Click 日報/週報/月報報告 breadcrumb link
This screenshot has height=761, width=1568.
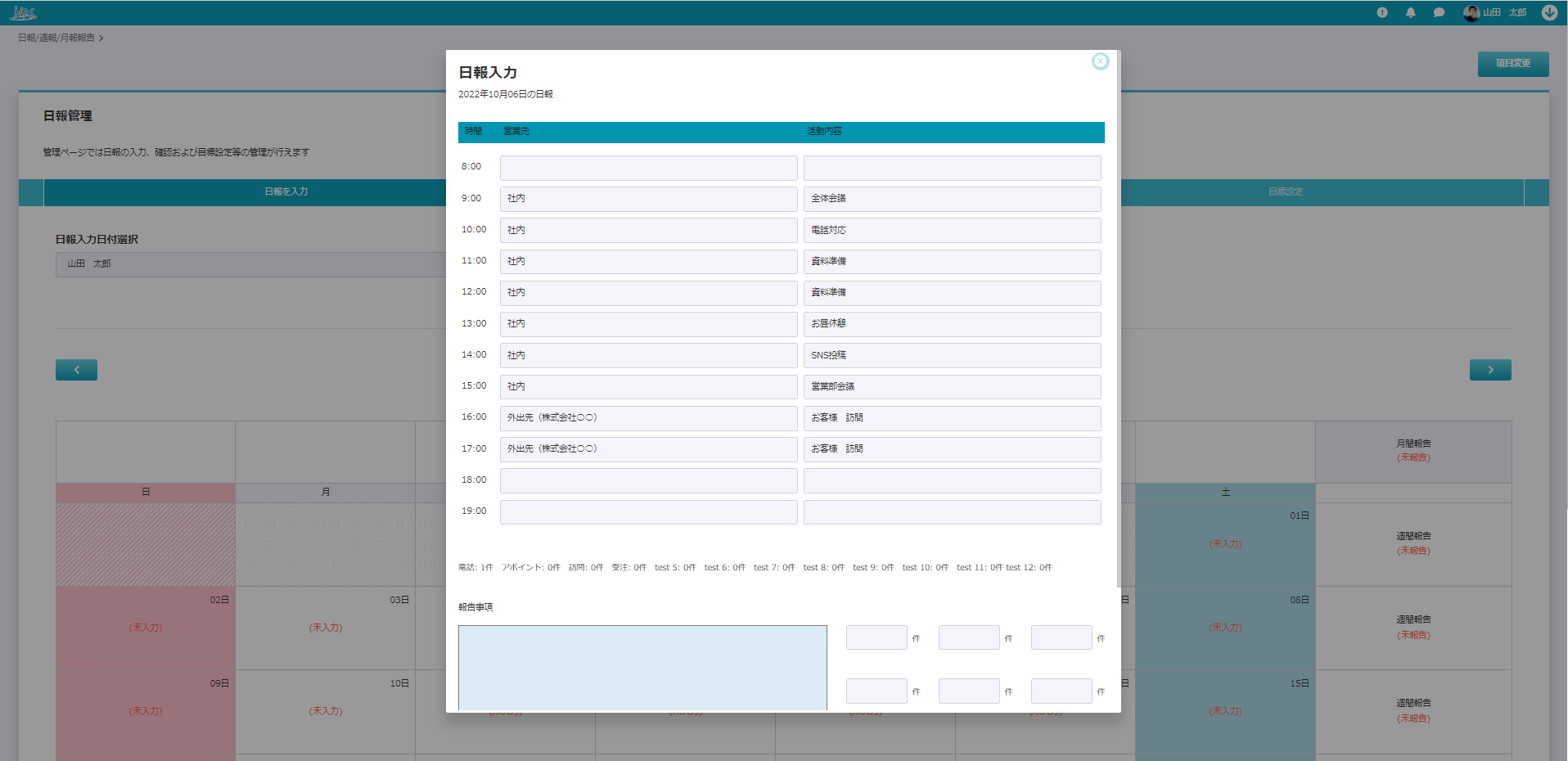coord(56,38)
